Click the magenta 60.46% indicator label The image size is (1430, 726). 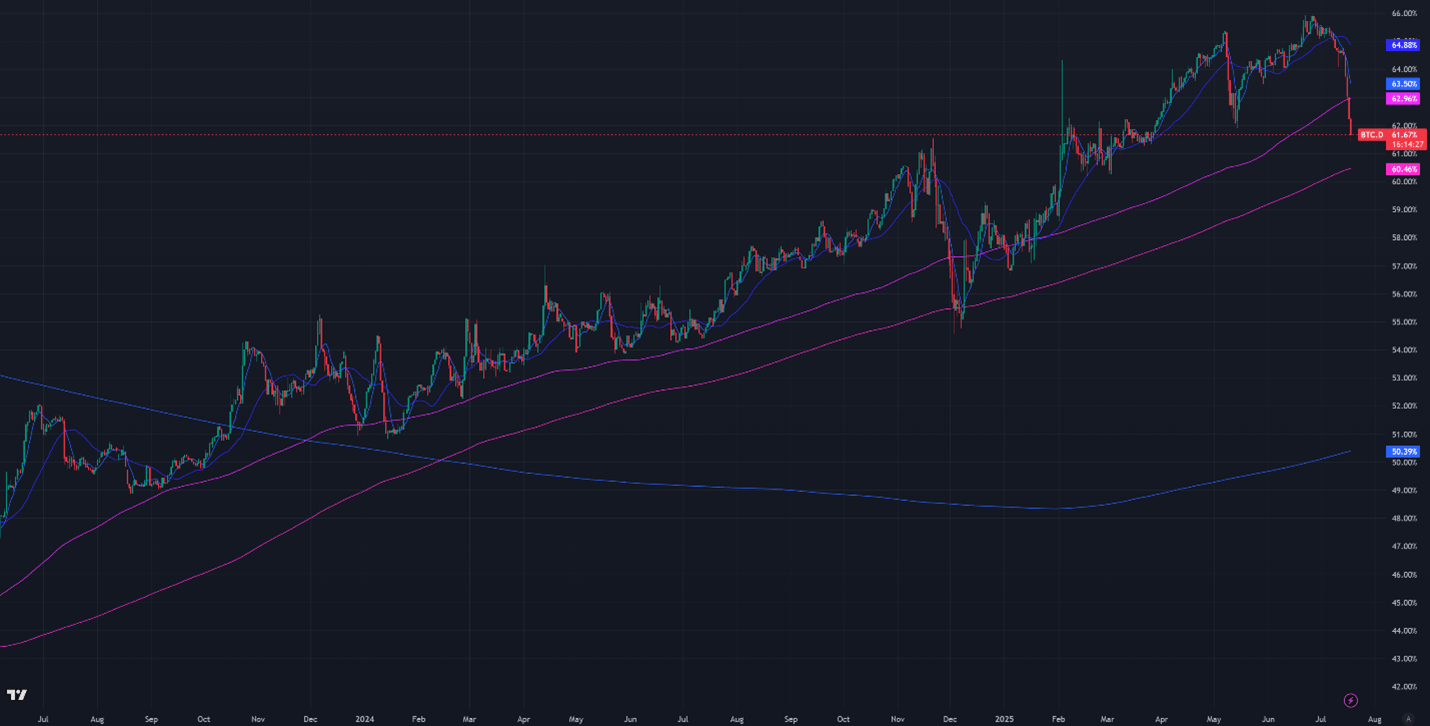[1403, 170]
